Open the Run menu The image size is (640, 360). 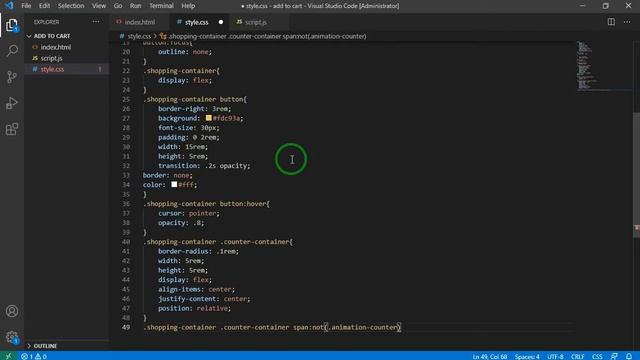click(136, 6)
